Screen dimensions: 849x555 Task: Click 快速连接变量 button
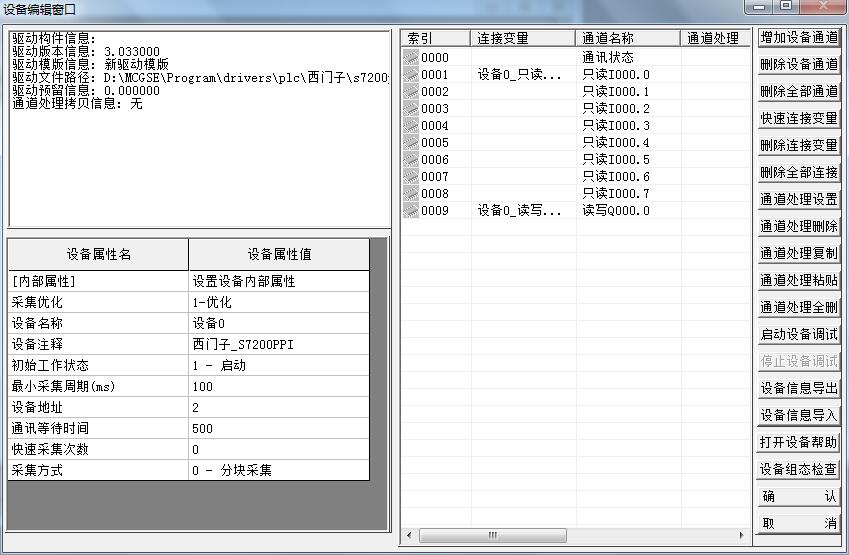pos(798,119)
